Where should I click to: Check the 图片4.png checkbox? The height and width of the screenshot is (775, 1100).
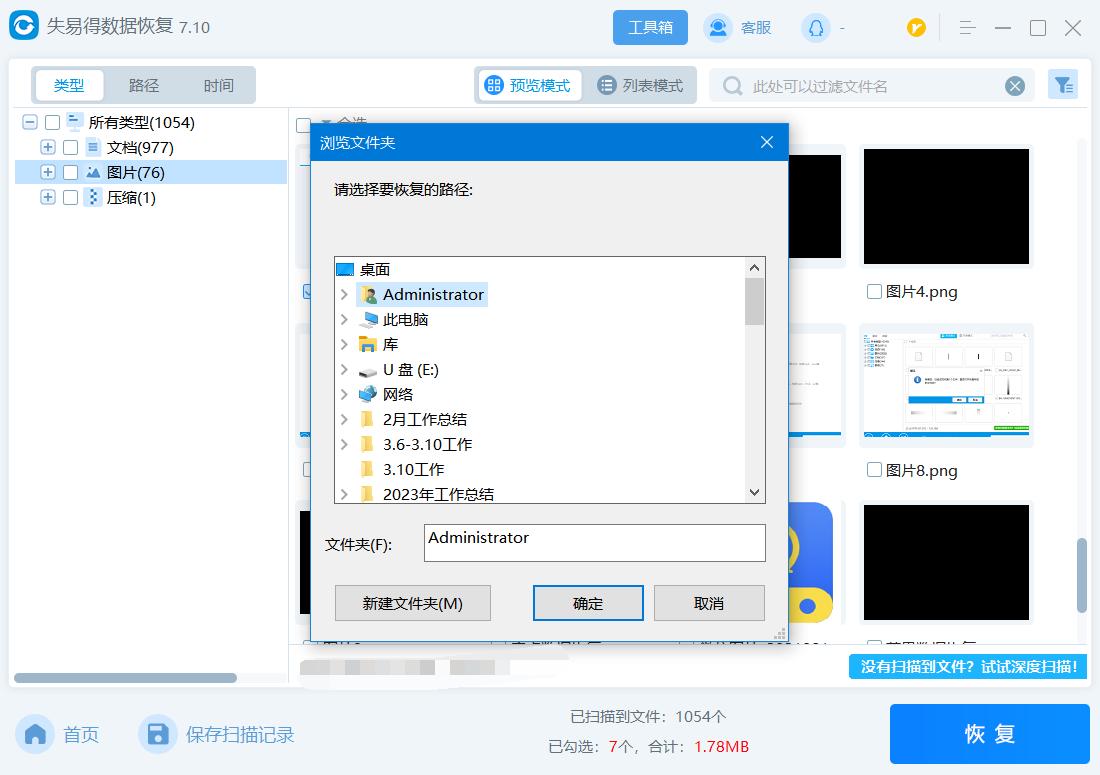point(875,292)
